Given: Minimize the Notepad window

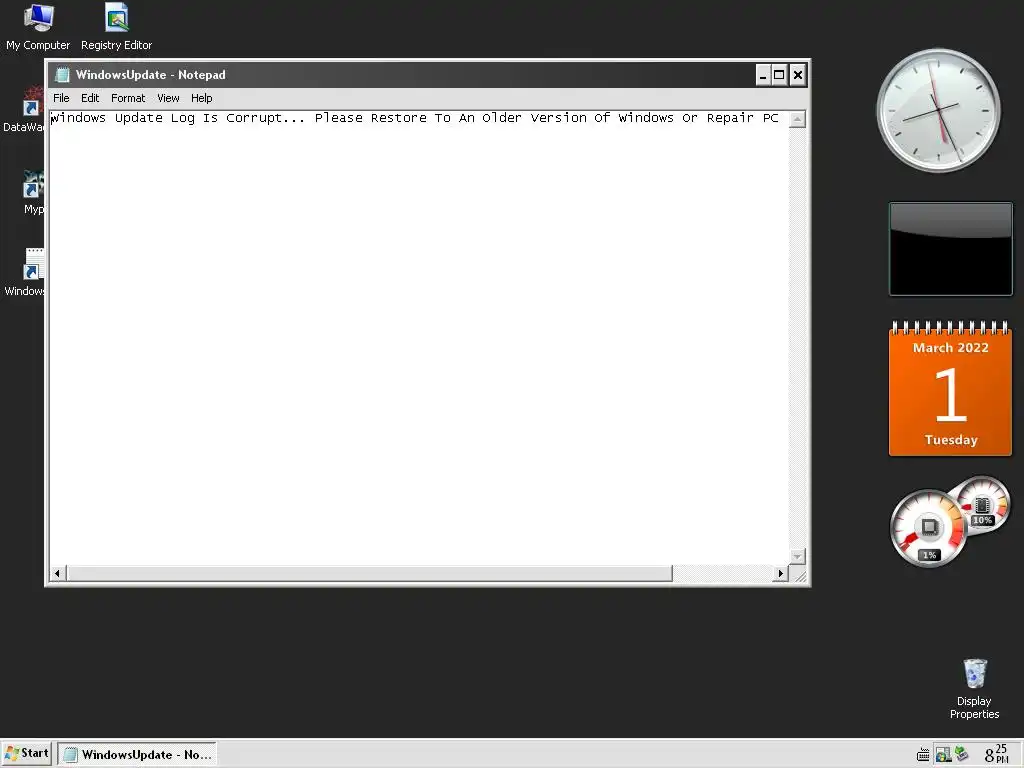Looking at the screenshot, I should pos(763,75).
